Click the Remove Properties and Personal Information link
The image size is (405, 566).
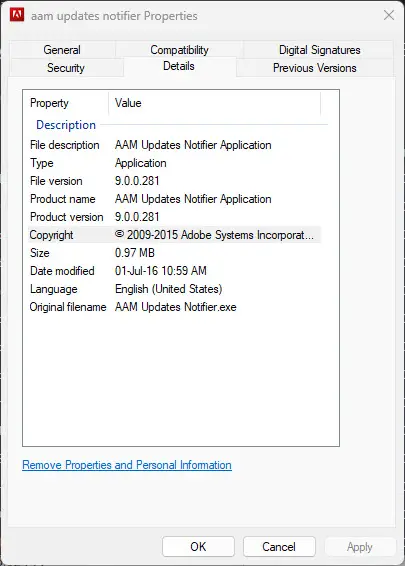click(x=127, y=465)
